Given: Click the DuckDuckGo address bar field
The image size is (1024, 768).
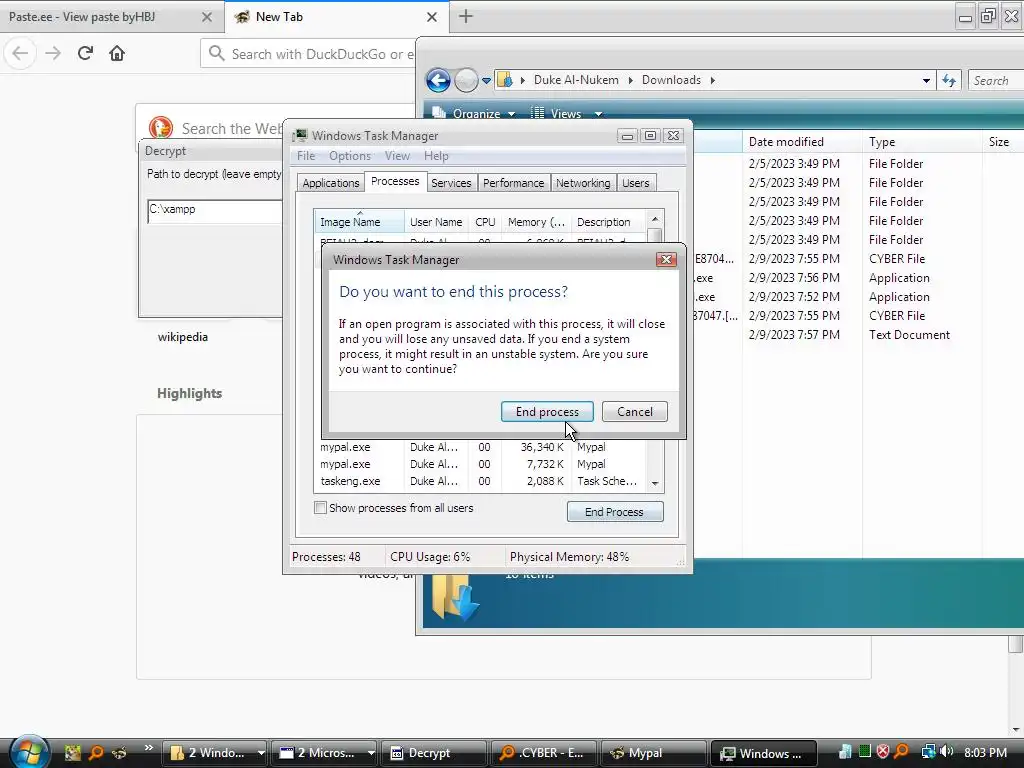Looking at the screenshot, I should [308, 54].
